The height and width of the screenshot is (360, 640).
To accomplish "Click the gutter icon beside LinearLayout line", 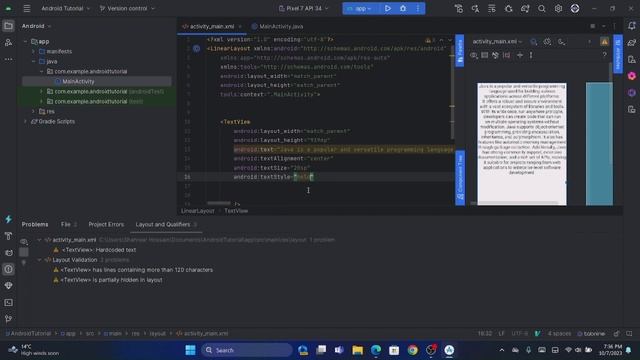I will point(196,49).
